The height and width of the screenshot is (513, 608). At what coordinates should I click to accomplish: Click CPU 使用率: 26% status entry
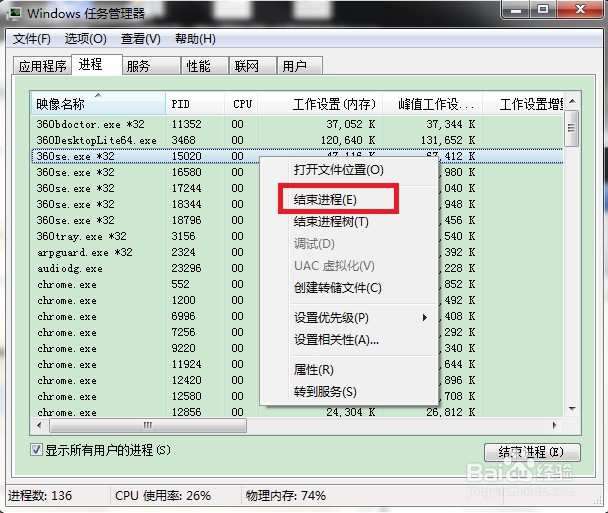(163, 496)
